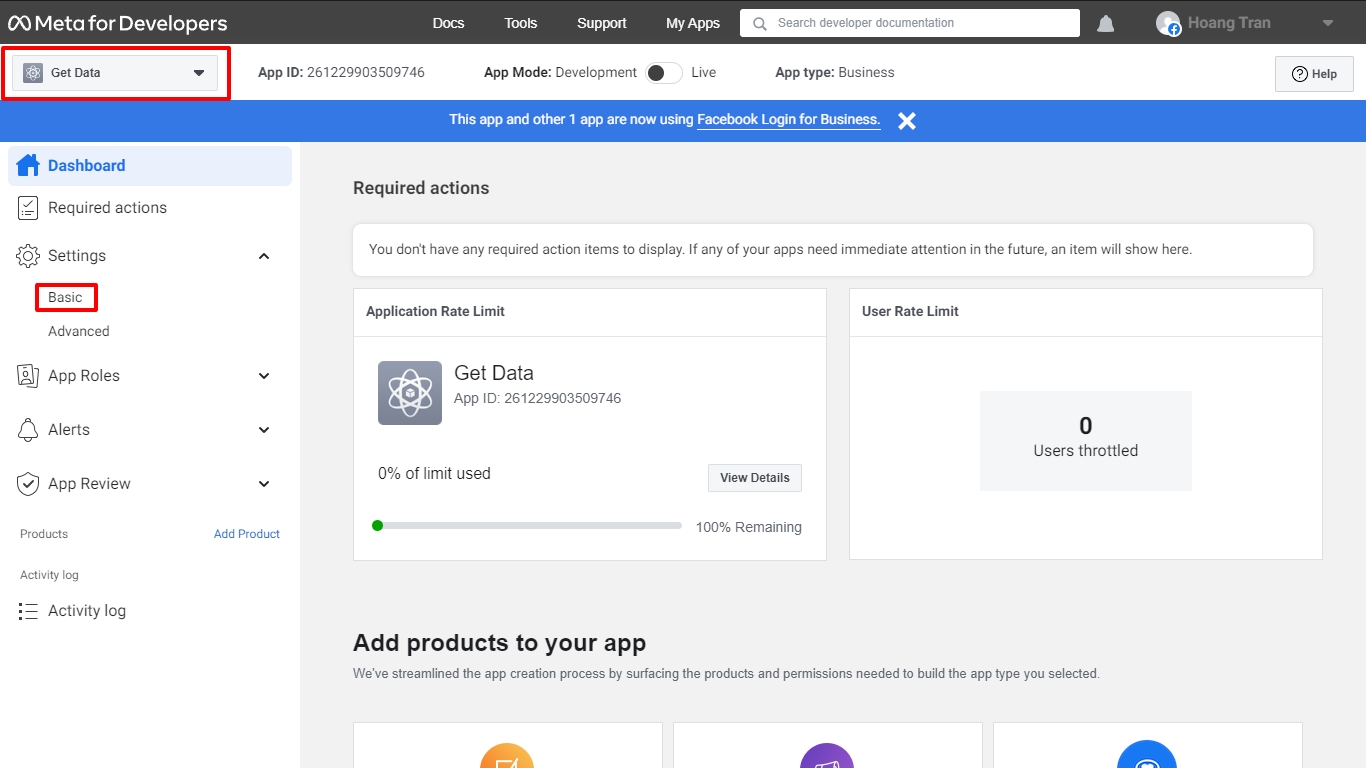Collapse the Settings section chevron

[264, 256]
